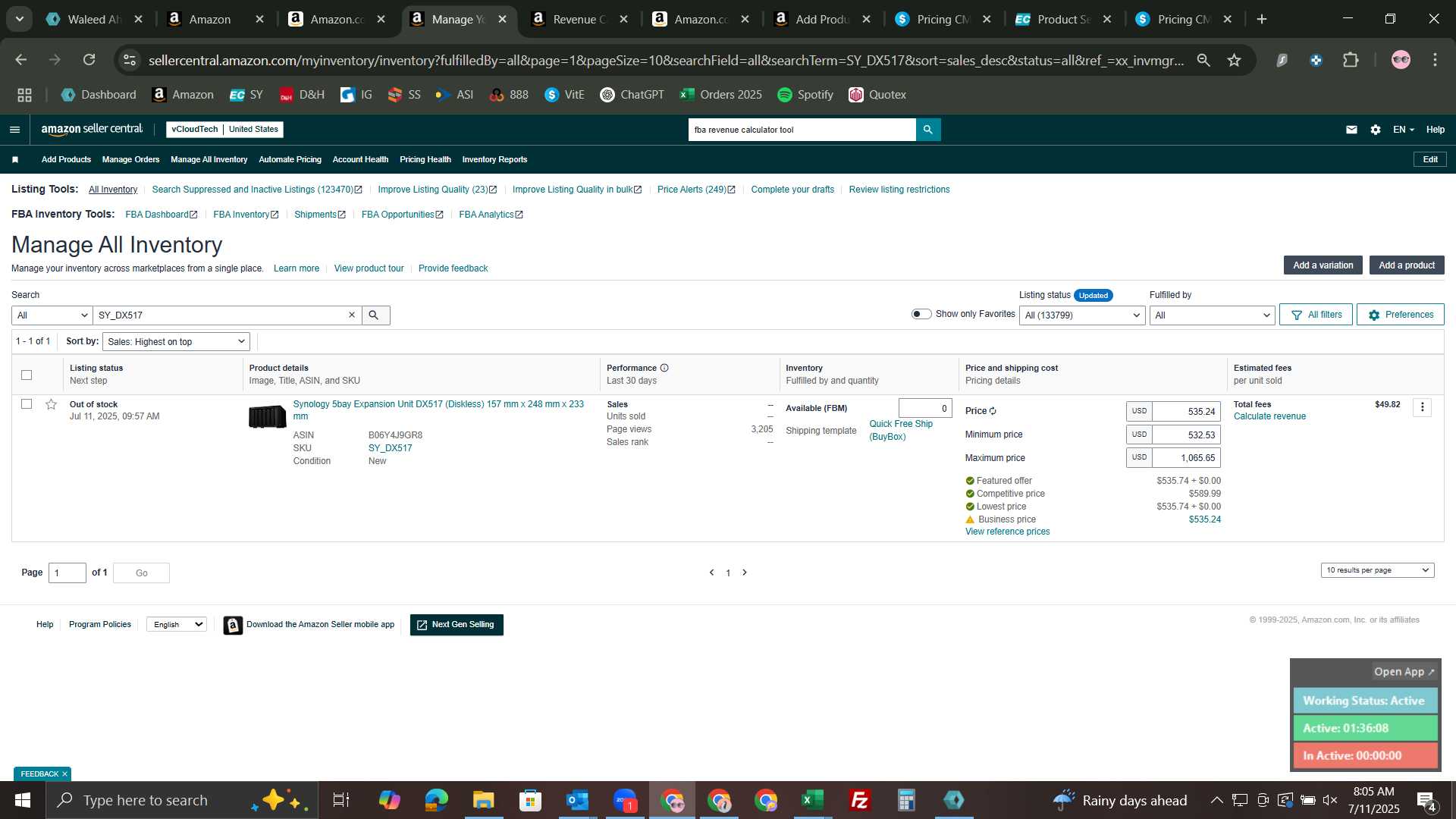Click the Maximum price field 1,065.65
Screen dimensions: 1456x819
1185,458
